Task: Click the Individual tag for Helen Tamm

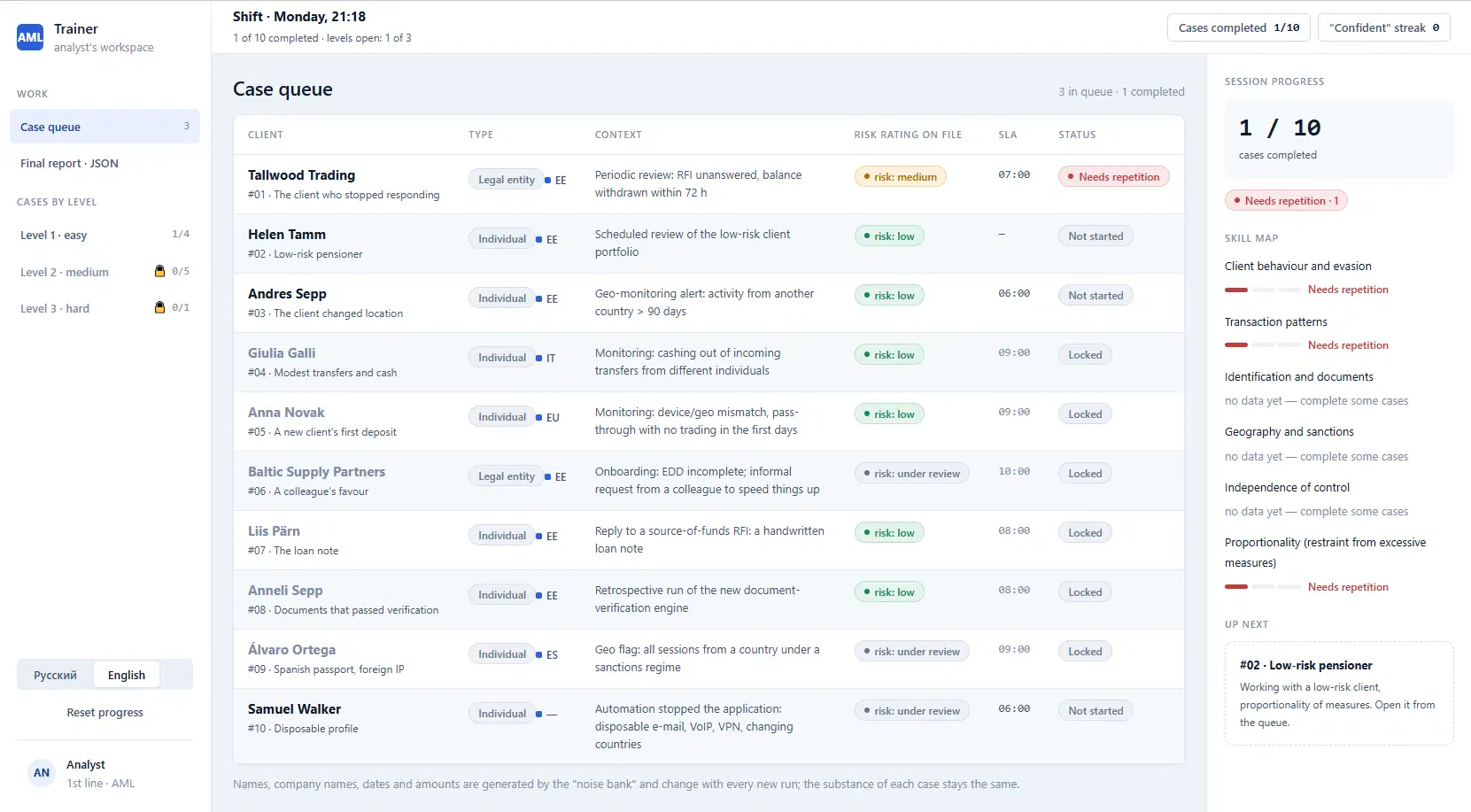Action: [x=502, y=239]
